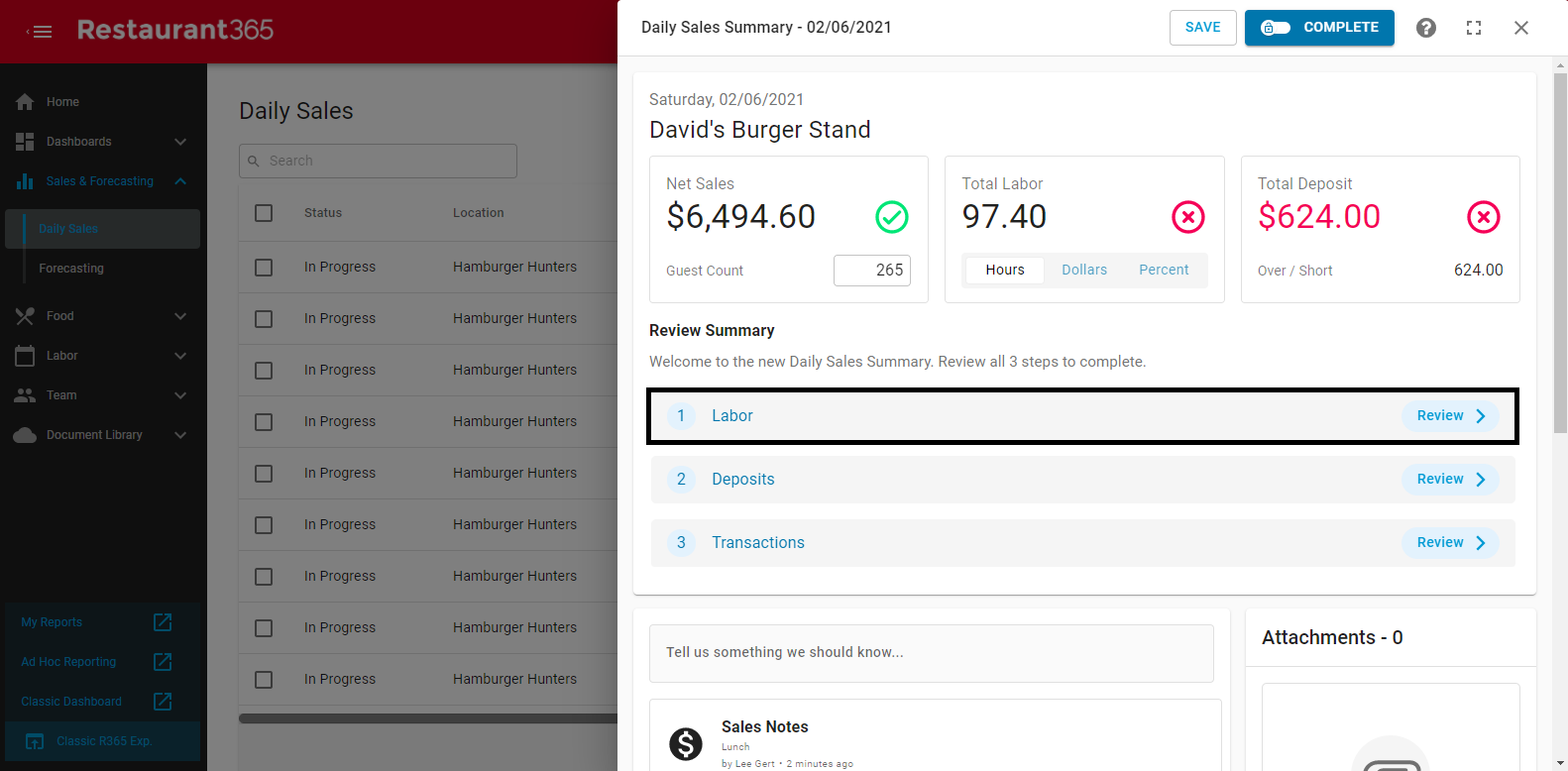Screen dimensions: 1568x771
Task: Expand summary panel to fullscreen
Action: [x=1474, y=28]
